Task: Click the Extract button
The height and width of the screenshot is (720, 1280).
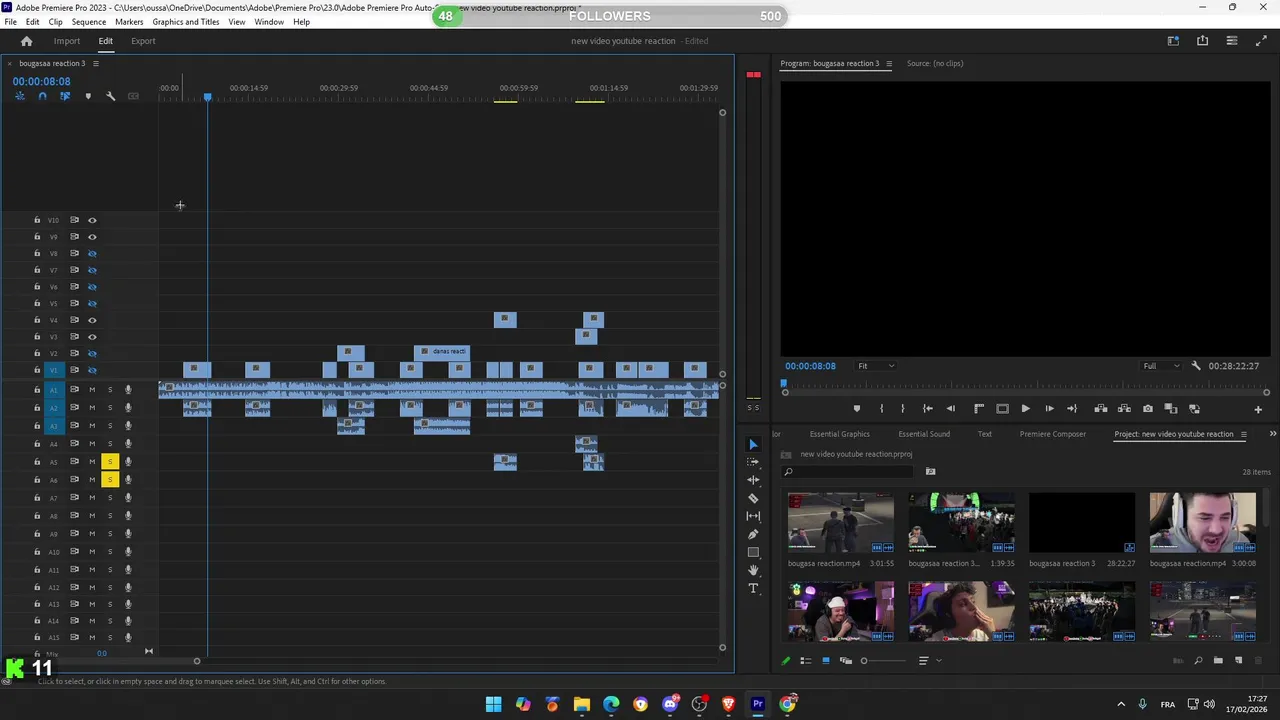Action: click(x=1124, y=409)
